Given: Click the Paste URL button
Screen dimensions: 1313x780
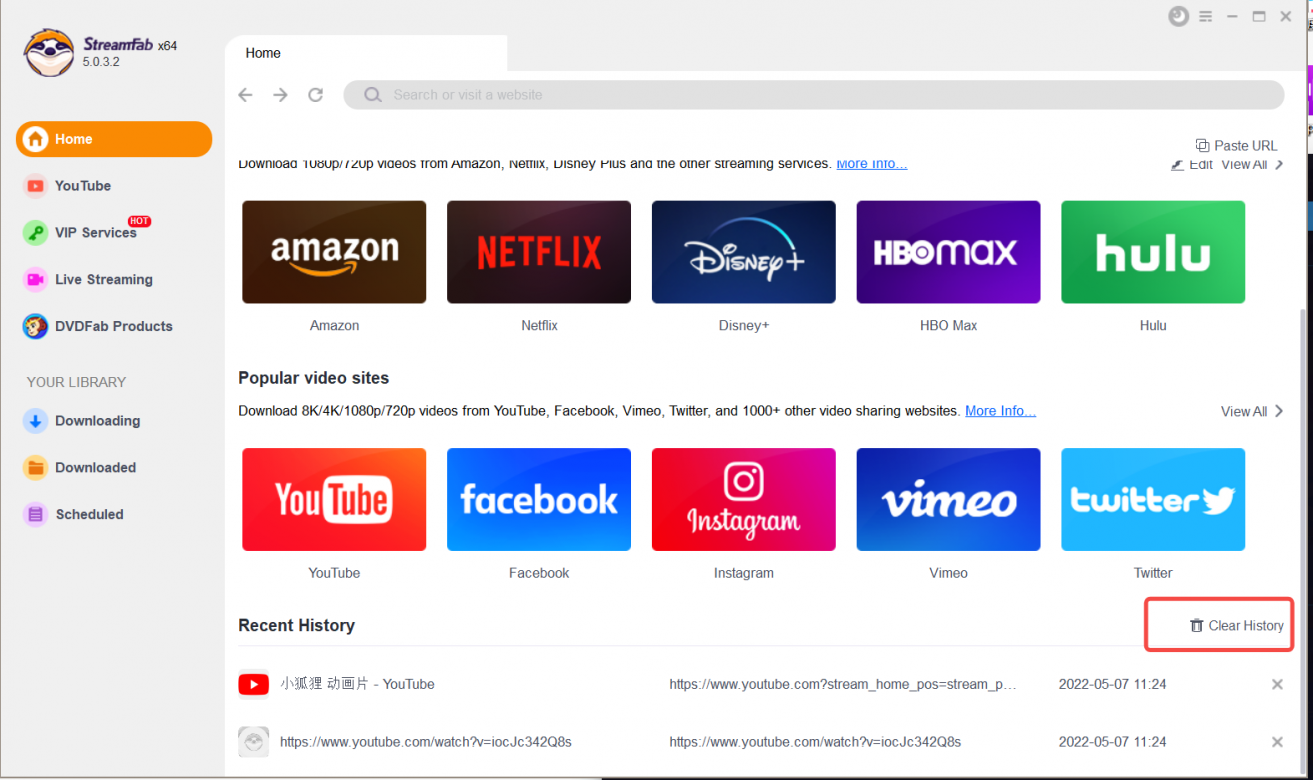Looking at the screenshot, I should [1237, 146].
